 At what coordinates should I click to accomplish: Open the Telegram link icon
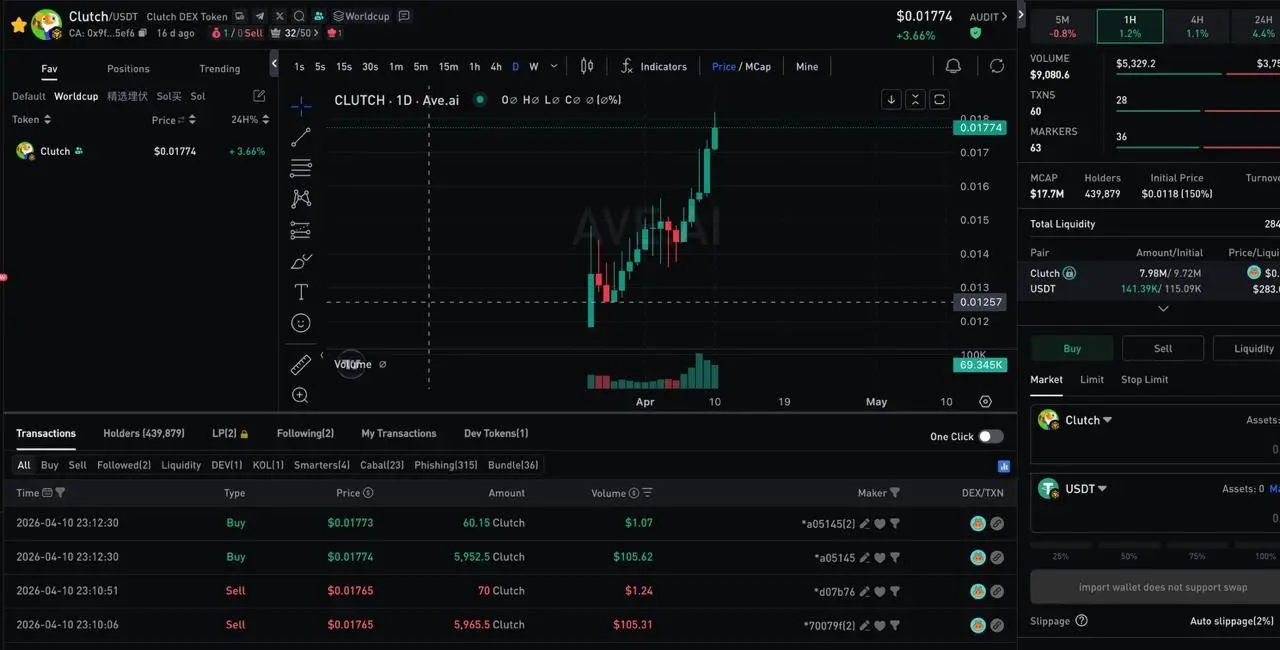click(x=260, y=16)
